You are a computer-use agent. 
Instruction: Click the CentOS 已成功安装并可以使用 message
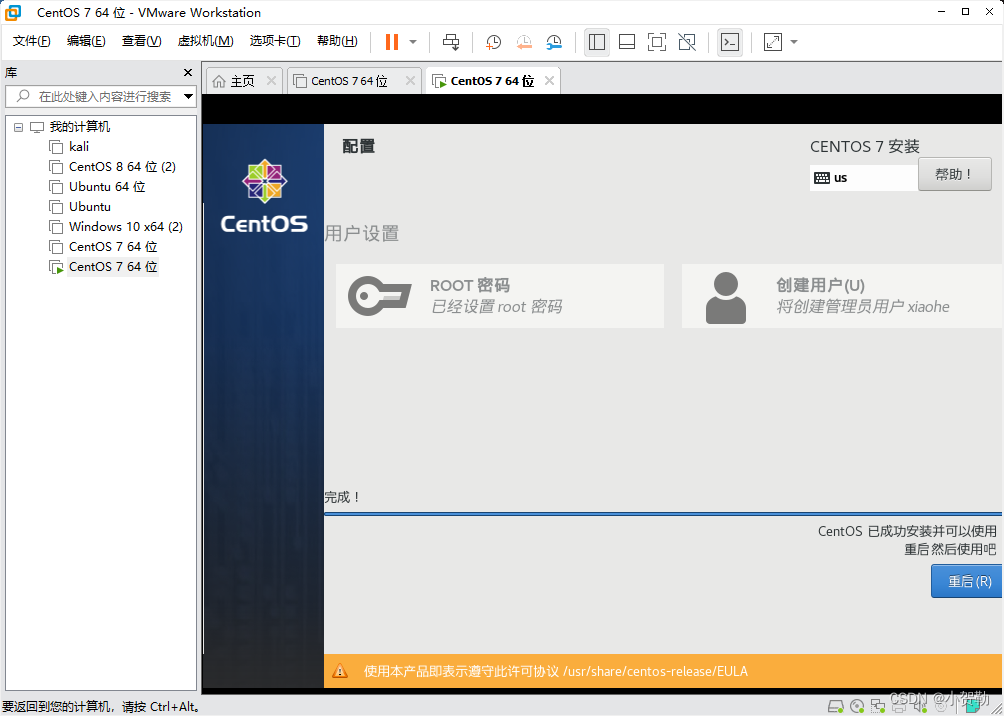pos(907,531)
